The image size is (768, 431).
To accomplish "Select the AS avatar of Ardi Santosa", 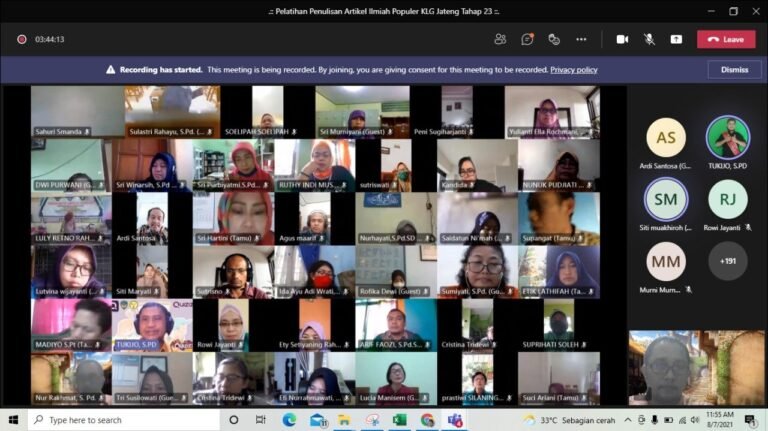I will [x=666, y=138].
